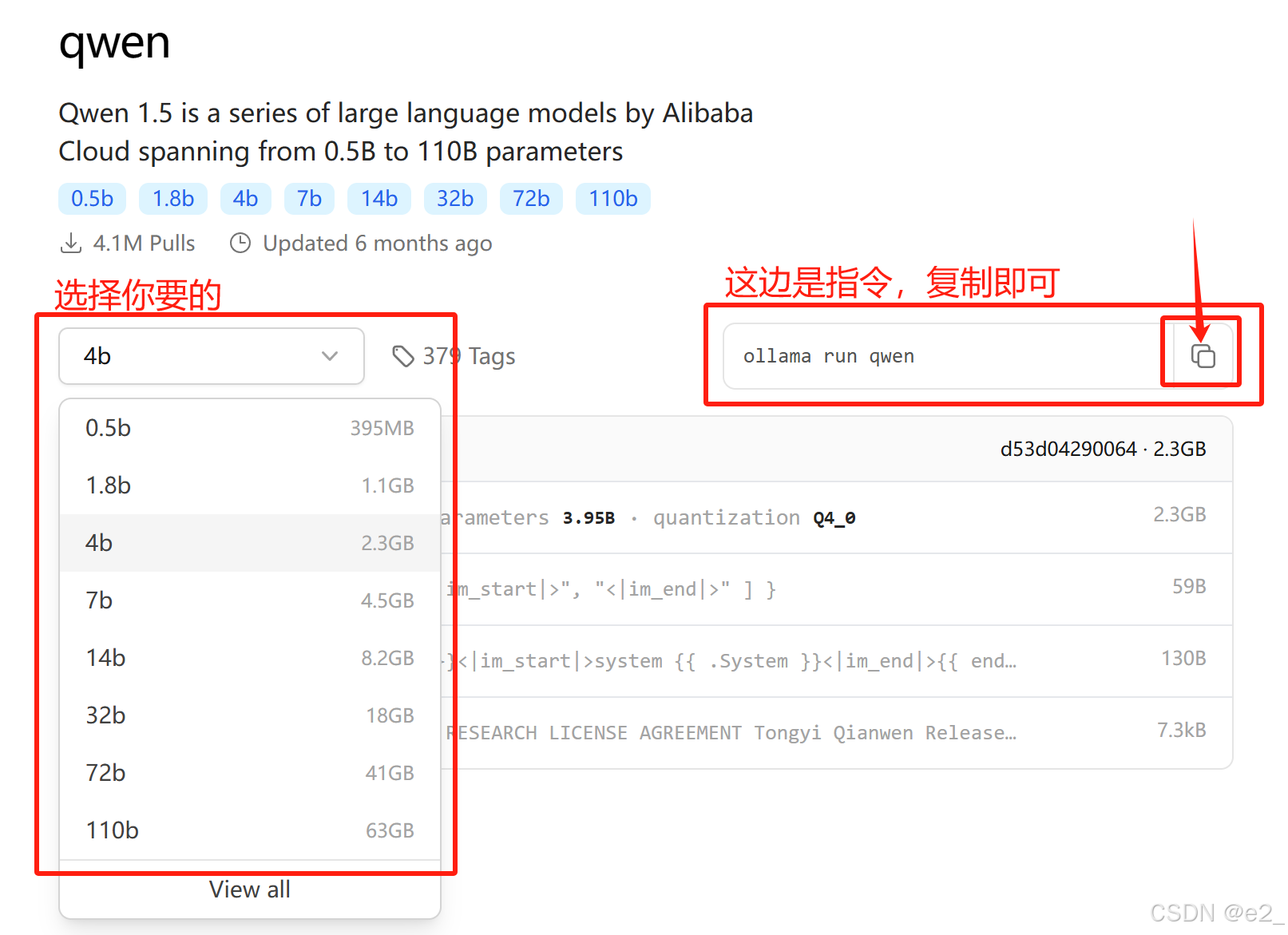
Task: Select highlighted 4b option of 2.3GB
Action: click(x=250, y=543)
